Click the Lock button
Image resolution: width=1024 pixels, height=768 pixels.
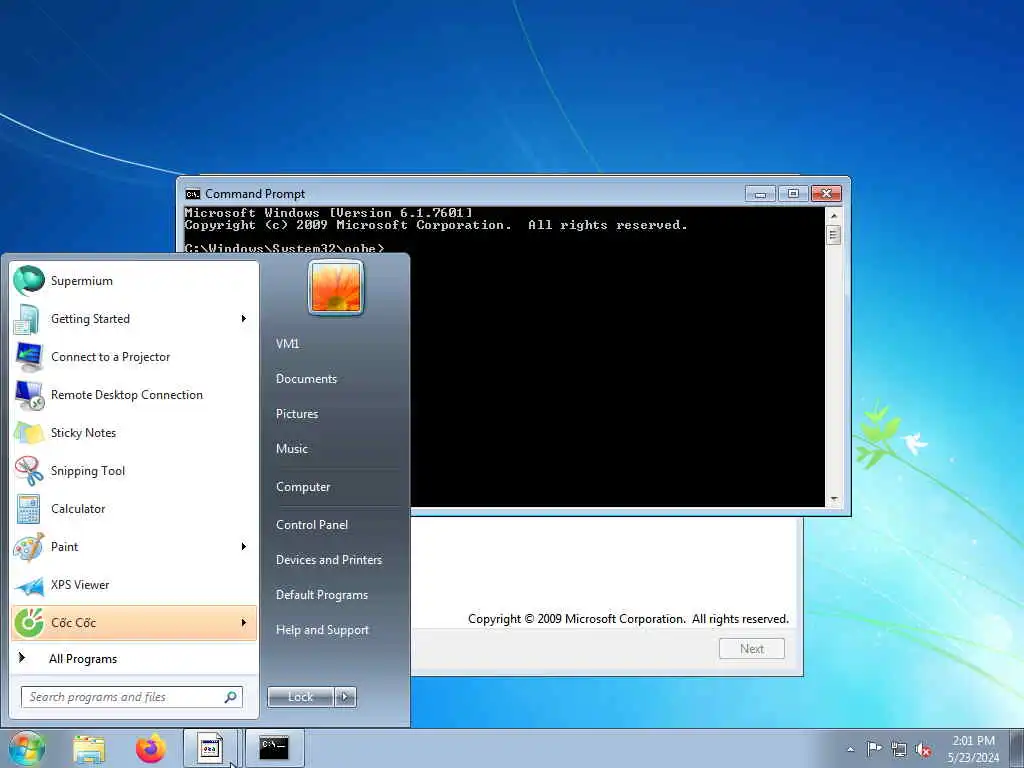(x=300, y=697)
